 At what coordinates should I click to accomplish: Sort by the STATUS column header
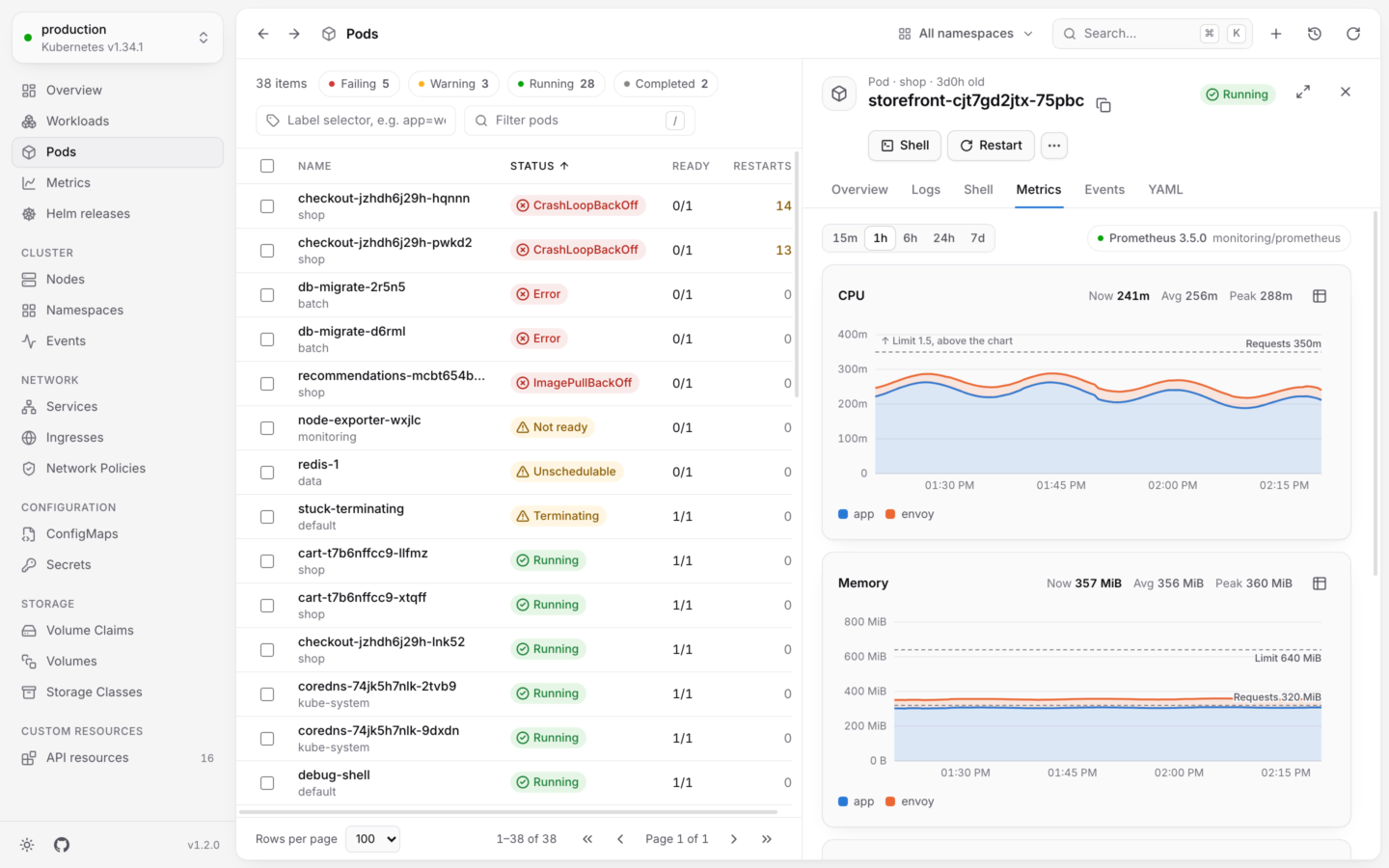click(539, 166)
